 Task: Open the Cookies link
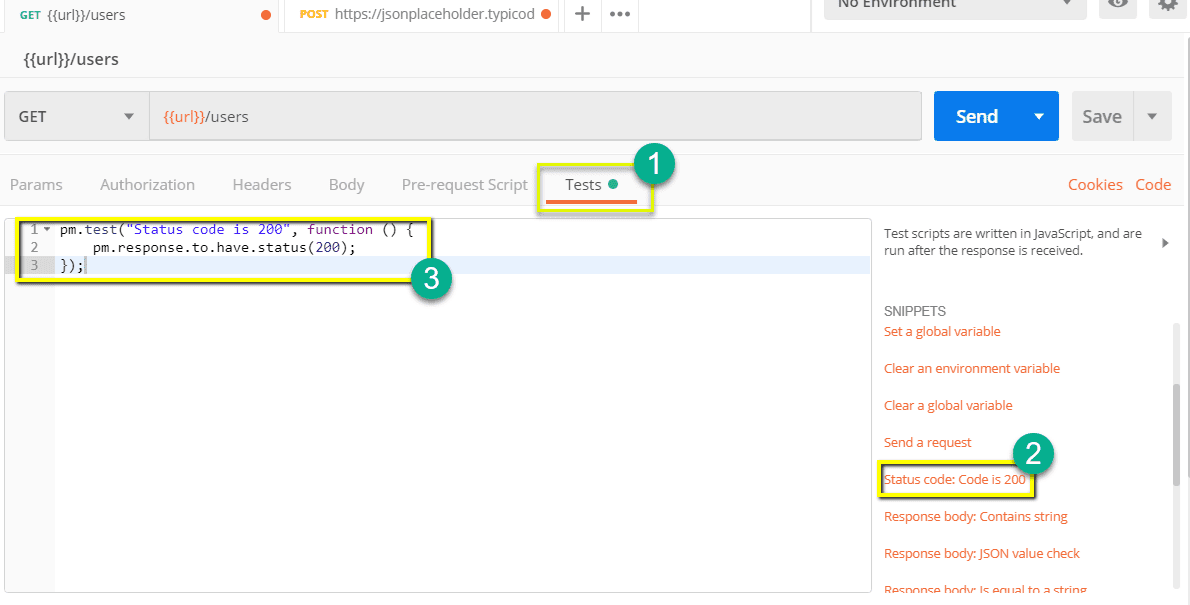coord(1095,185)
